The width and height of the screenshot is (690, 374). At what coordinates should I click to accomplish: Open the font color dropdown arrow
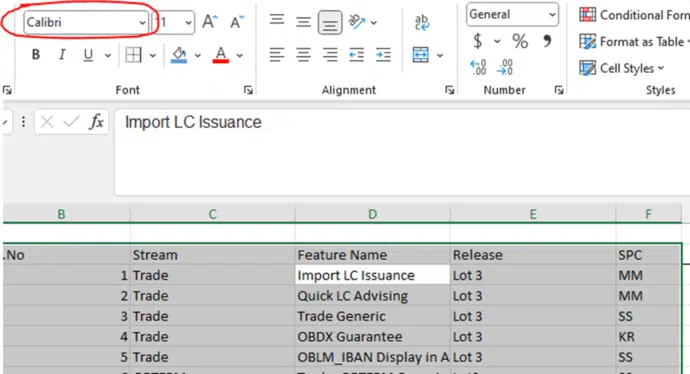pos(240,55)
